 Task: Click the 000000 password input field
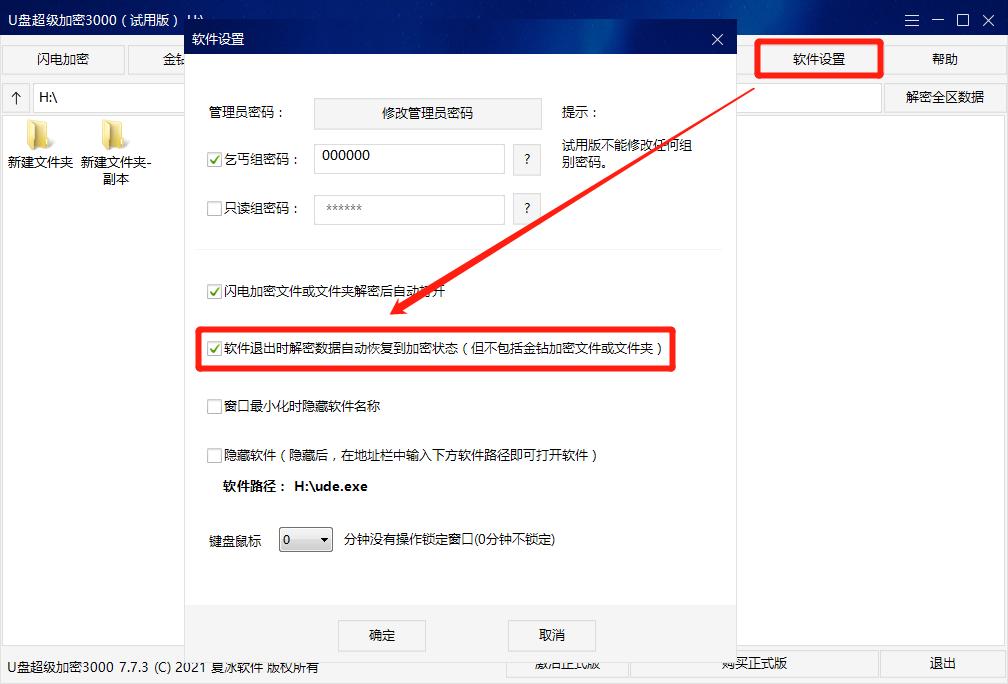(x=408, y=158)
